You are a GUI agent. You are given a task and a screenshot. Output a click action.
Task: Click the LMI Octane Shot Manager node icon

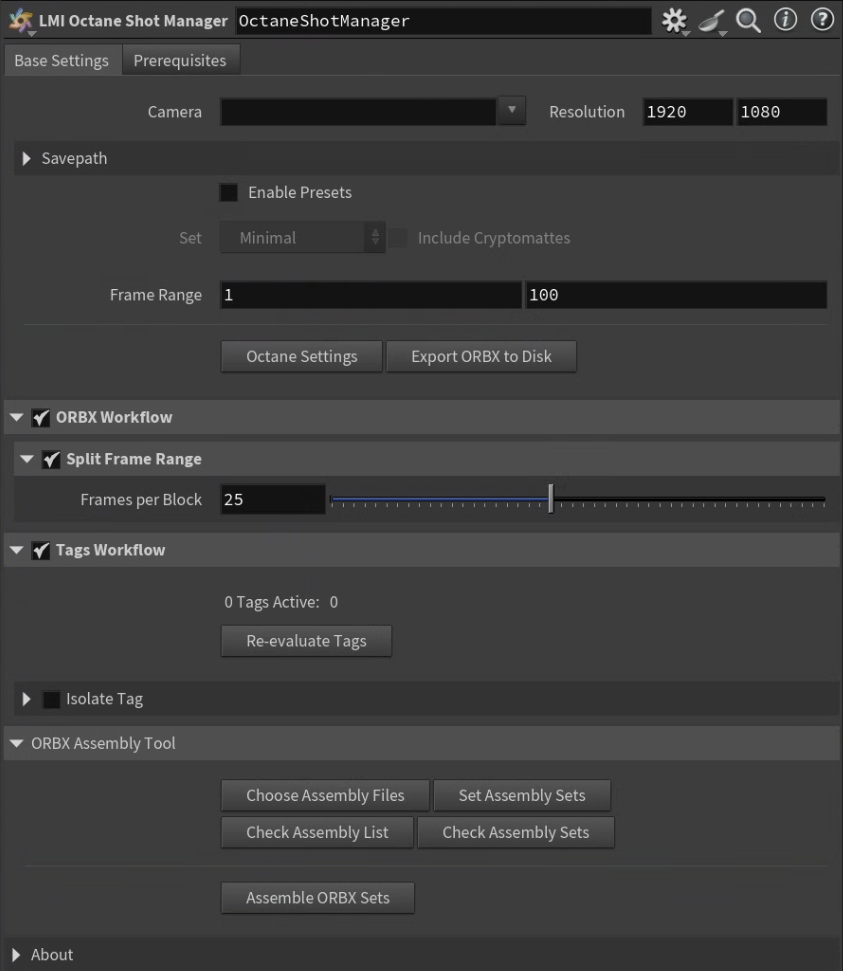[20, 20]
